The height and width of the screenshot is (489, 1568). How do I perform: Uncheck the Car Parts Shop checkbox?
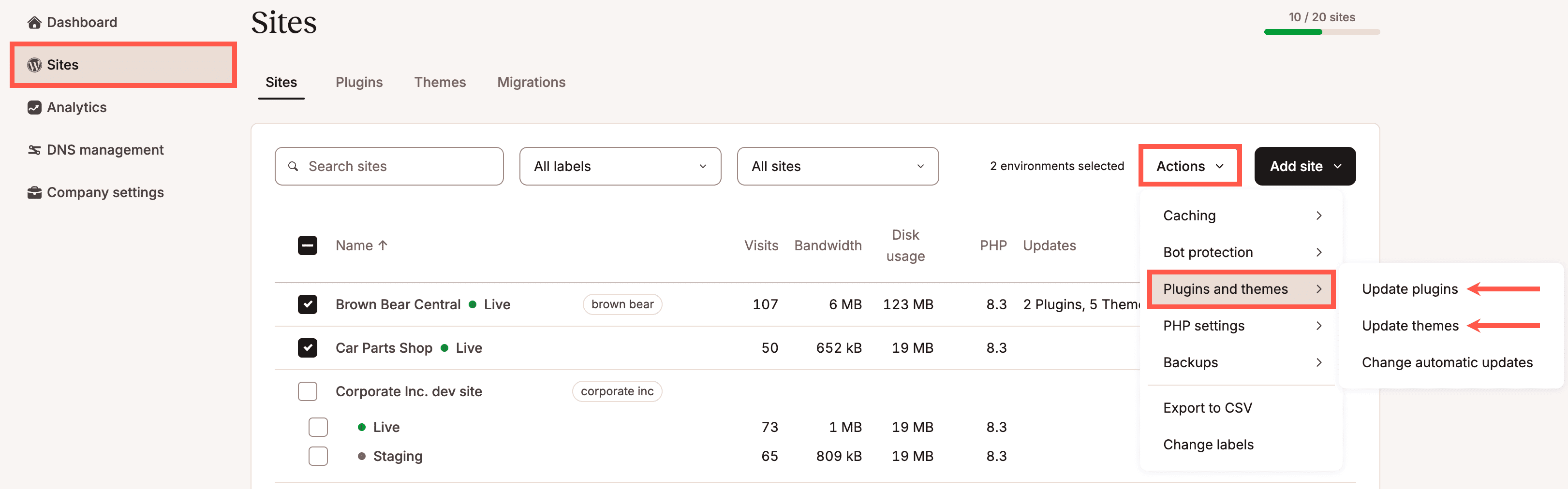click(x=308, y=348)
